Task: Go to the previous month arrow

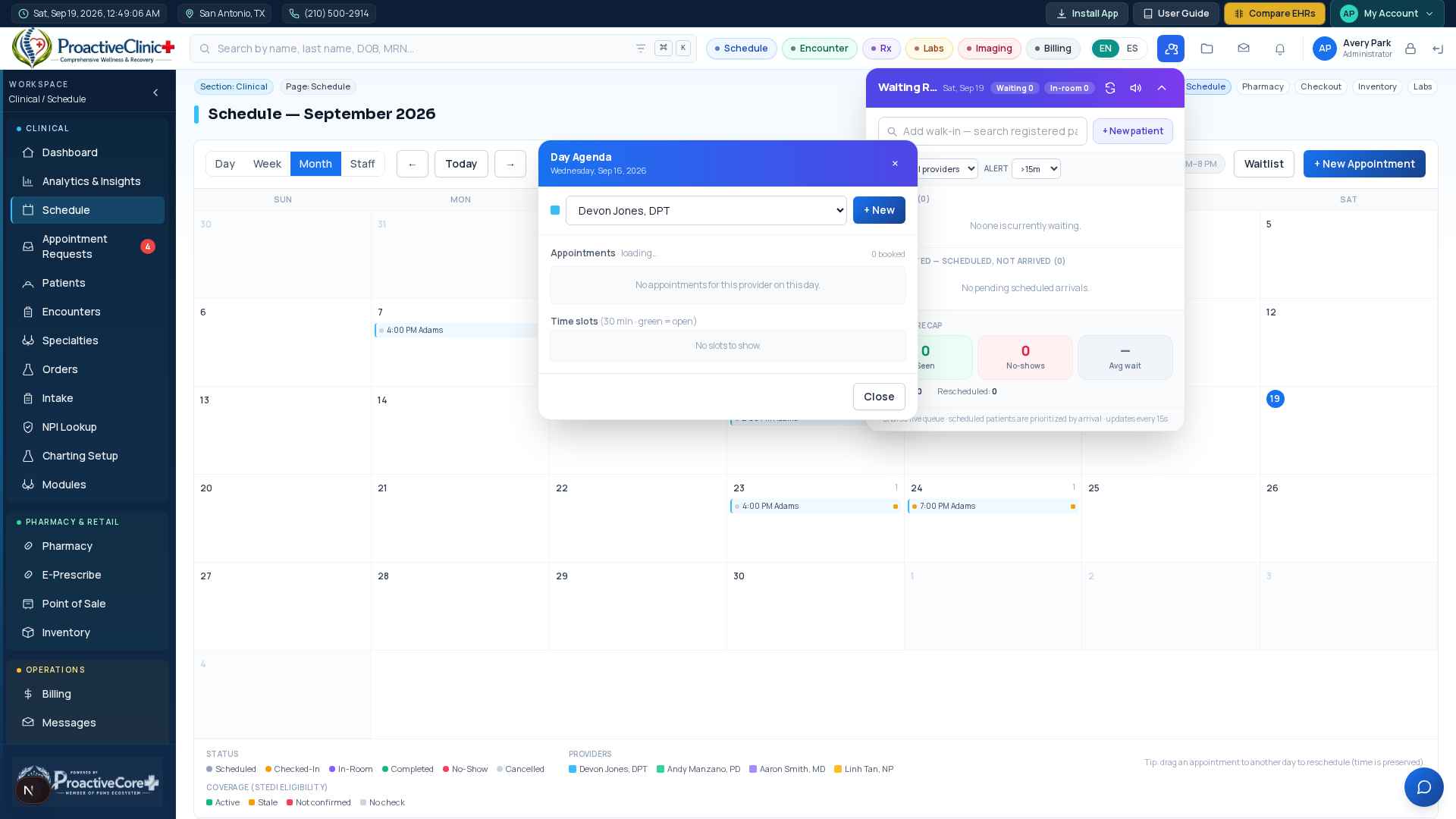Action: (413, 164)
